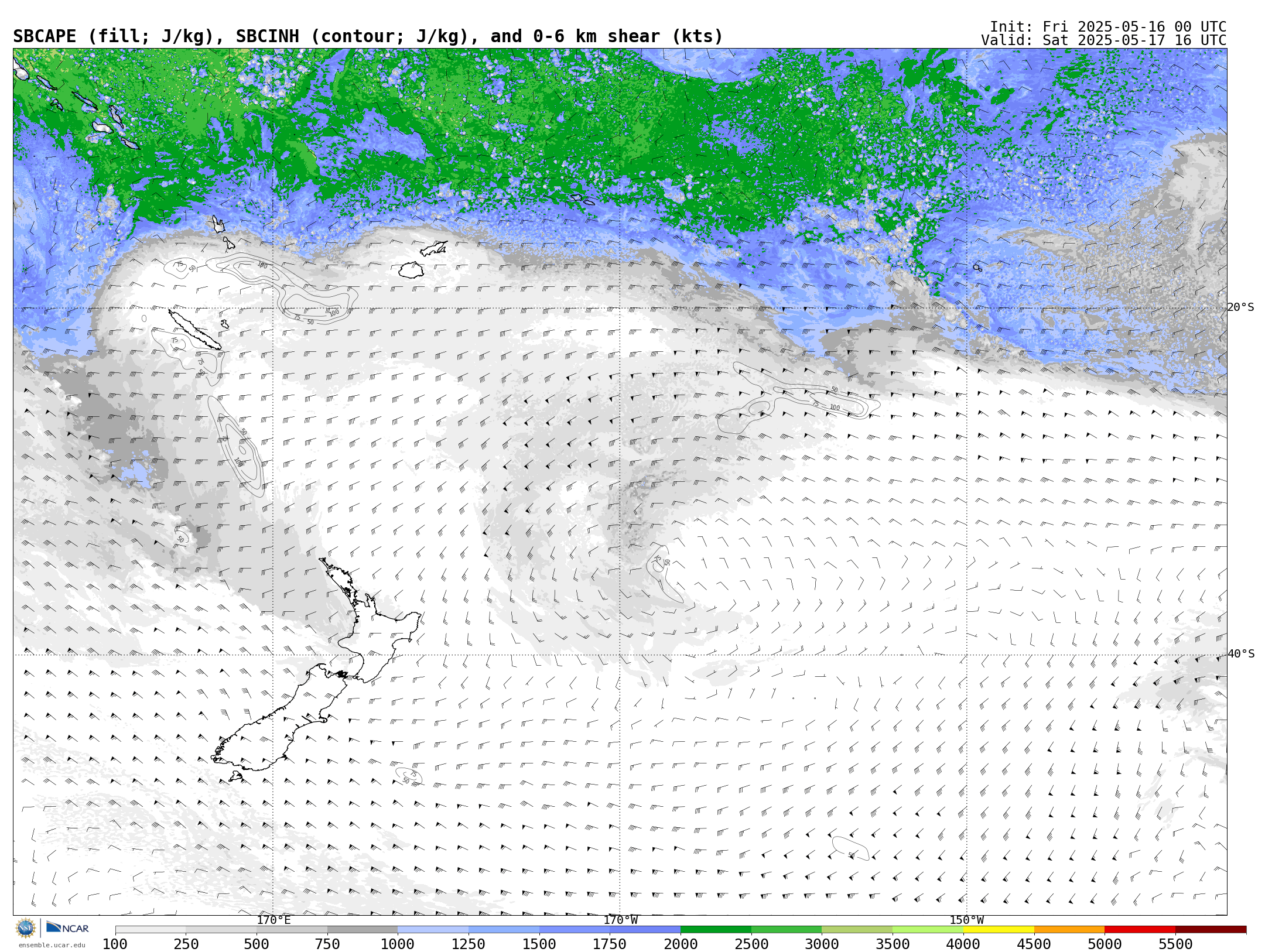
Task: Pick the olive 3000–3500 colorbar swatch
Action: click(857, 929)
